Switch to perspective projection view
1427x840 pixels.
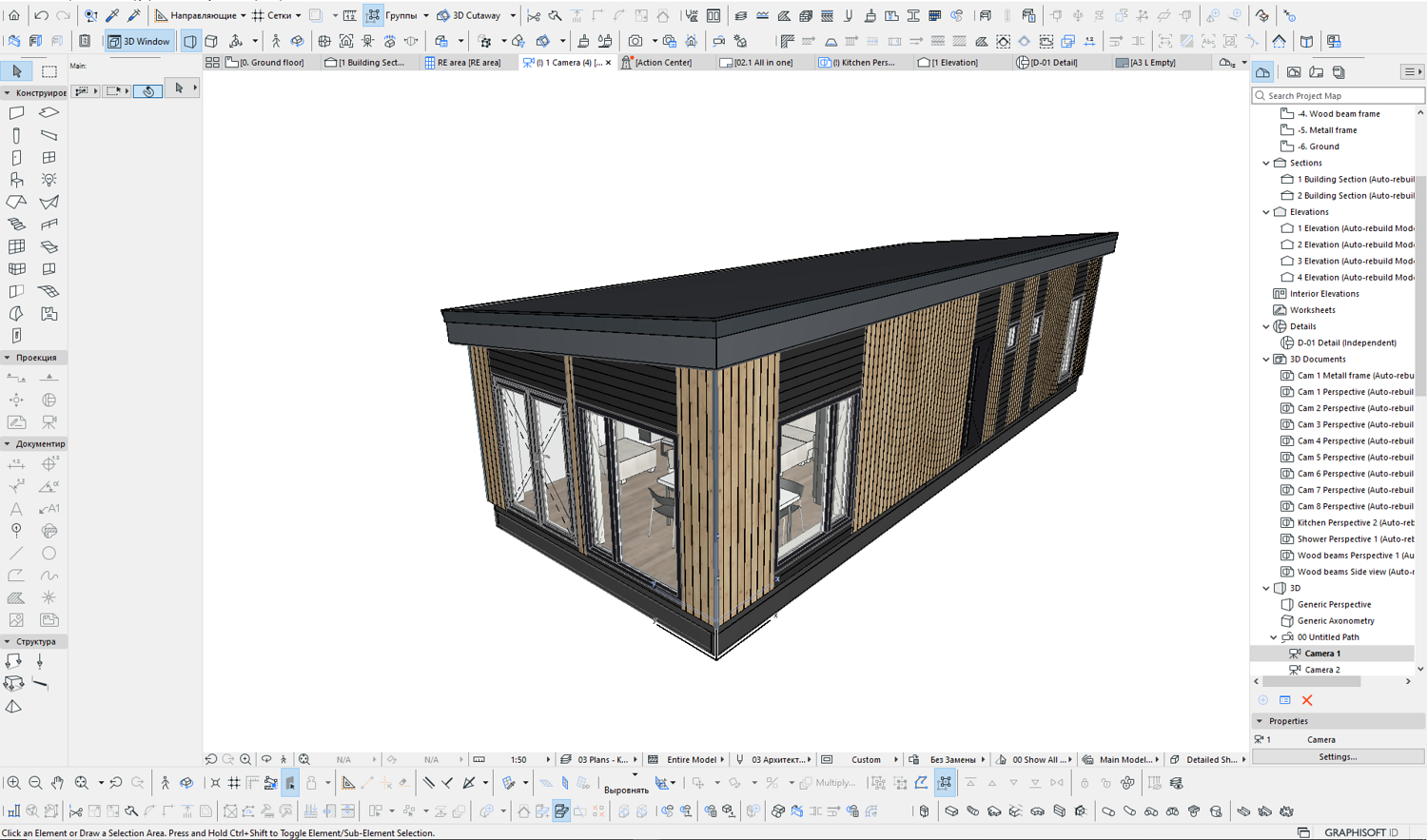coord(190,41)
